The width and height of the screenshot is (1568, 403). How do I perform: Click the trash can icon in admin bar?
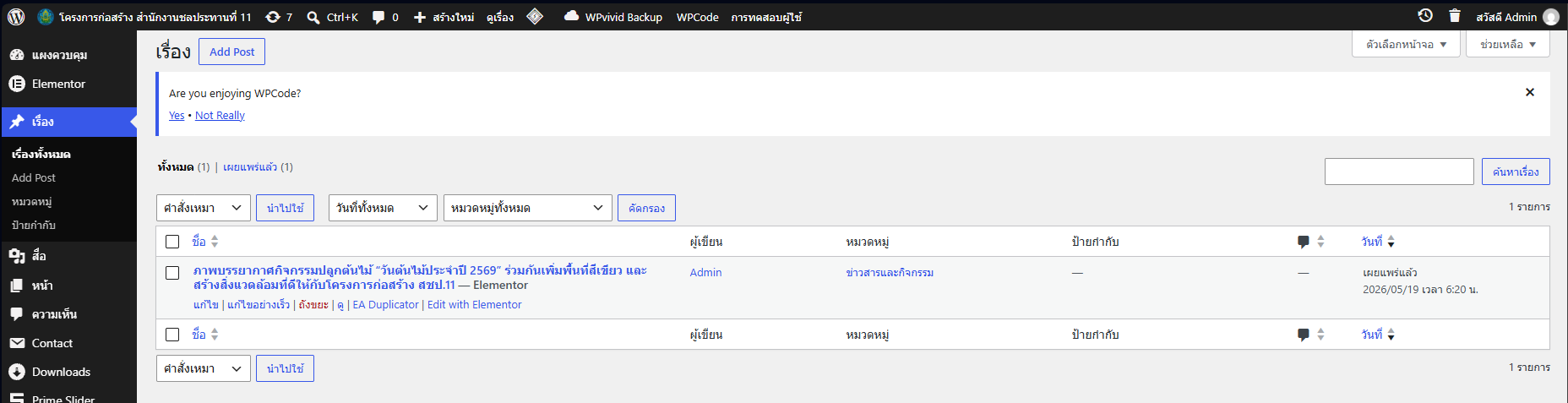[x=1455, y=15]
